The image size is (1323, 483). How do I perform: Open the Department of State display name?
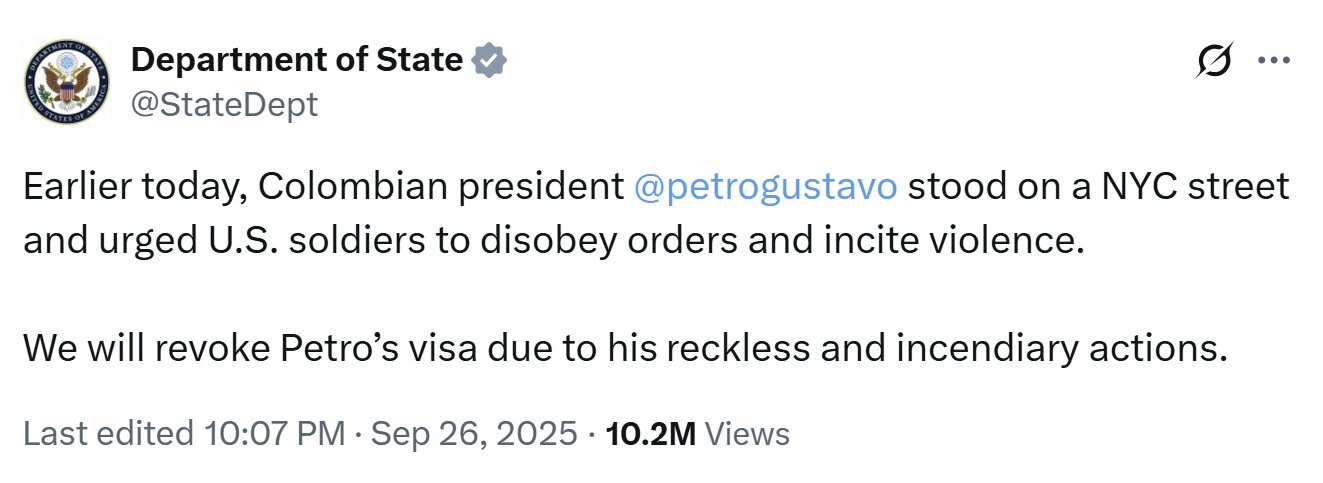pos(296,60)
